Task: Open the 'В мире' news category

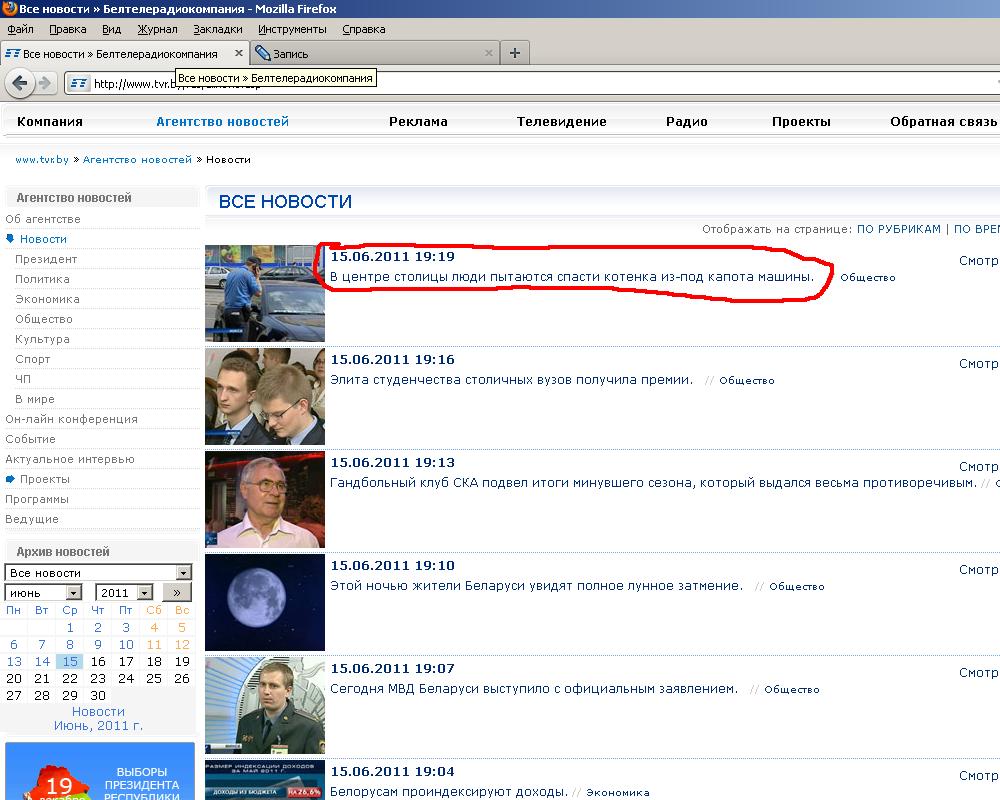Action: (34, 399)
